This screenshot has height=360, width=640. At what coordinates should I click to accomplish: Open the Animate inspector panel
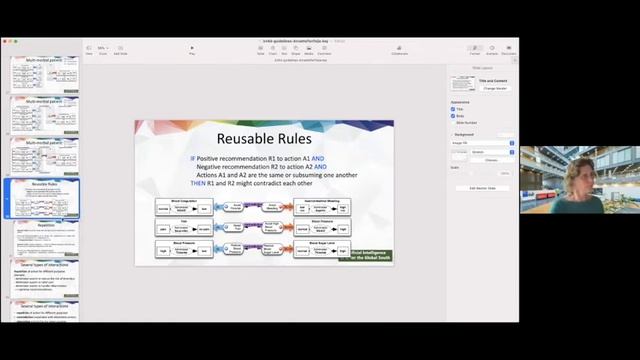(492, 48)
